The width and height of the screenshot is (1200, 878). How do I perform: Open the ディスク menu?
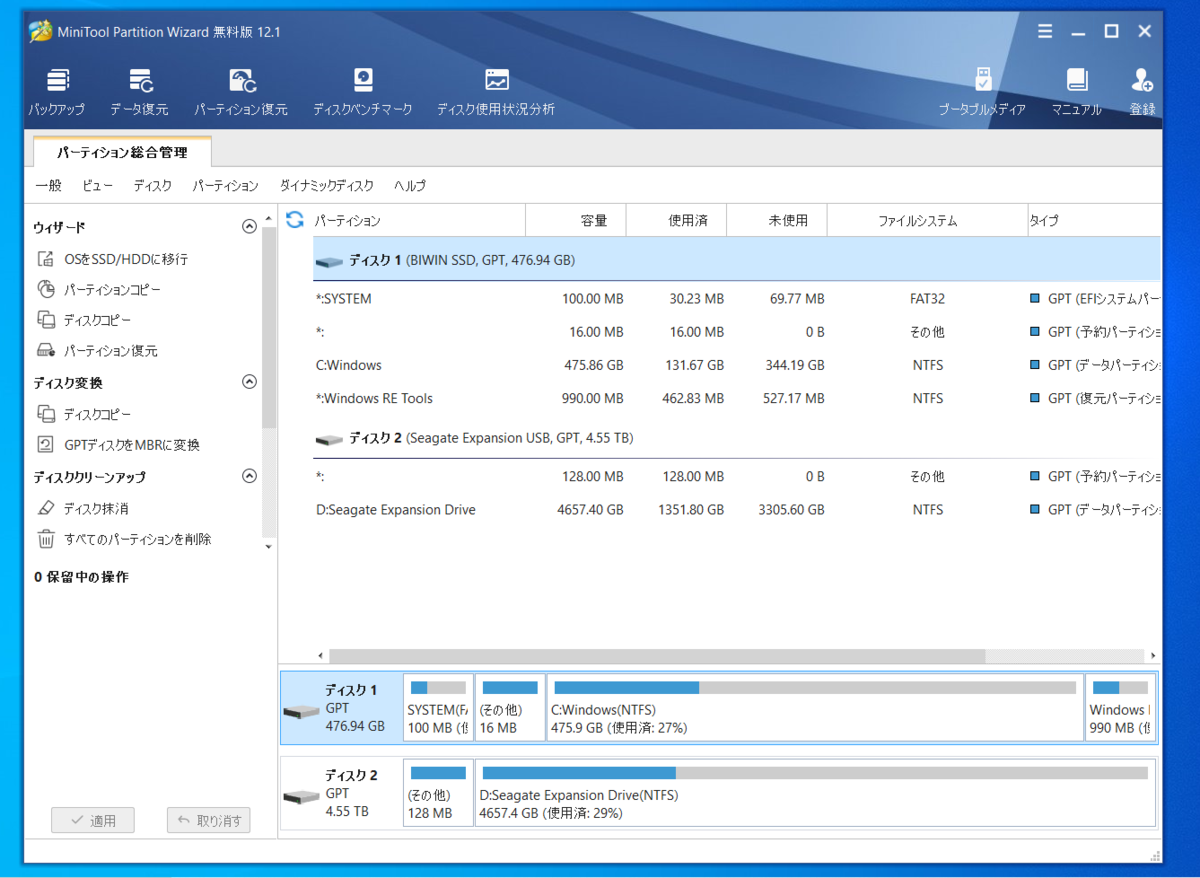pyautogui.click(x=152, y=186)
